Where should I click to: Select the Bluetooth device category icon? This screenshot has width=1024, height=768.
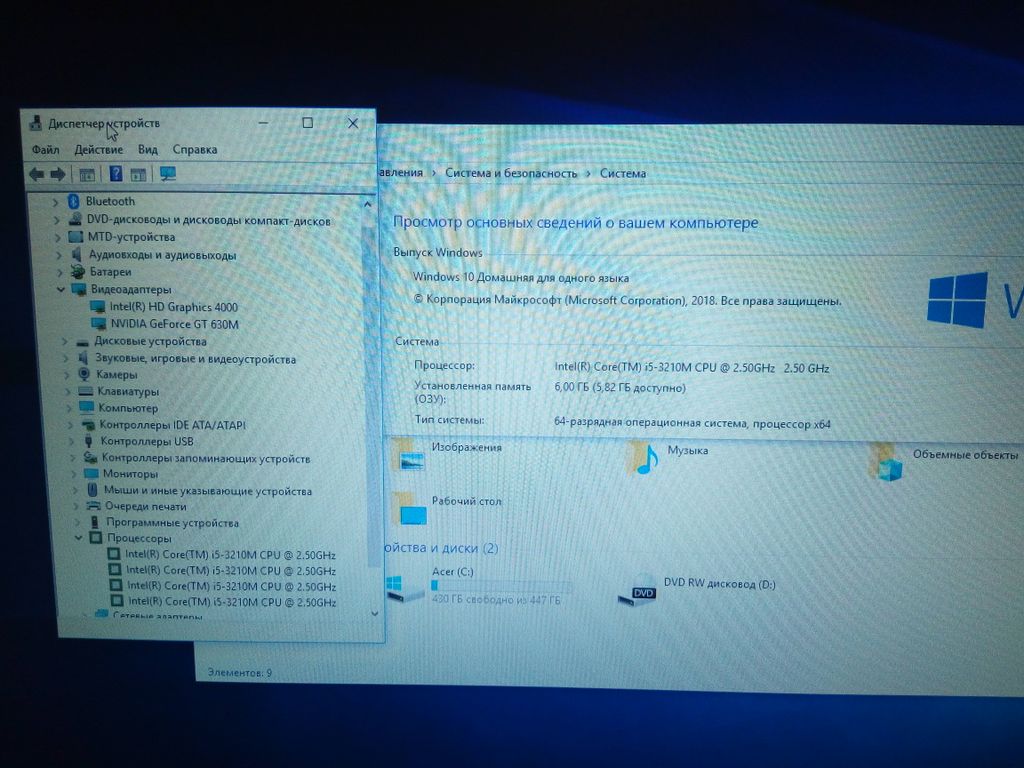click(x=74, y=201)
